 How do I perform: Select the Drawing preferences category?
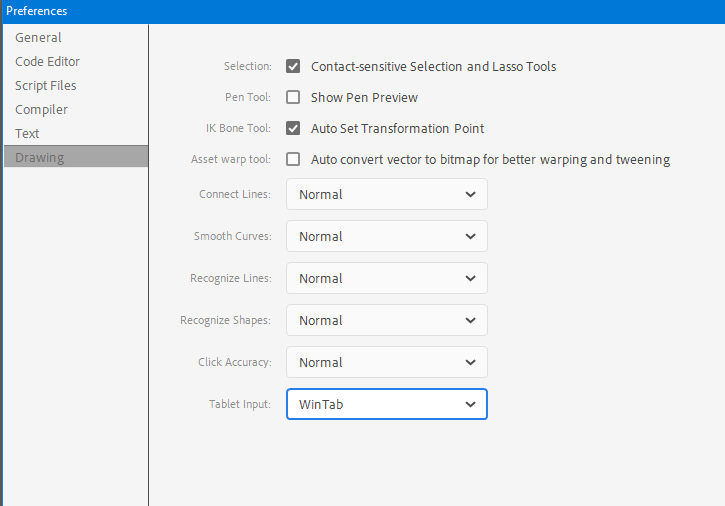coord(40,158)
